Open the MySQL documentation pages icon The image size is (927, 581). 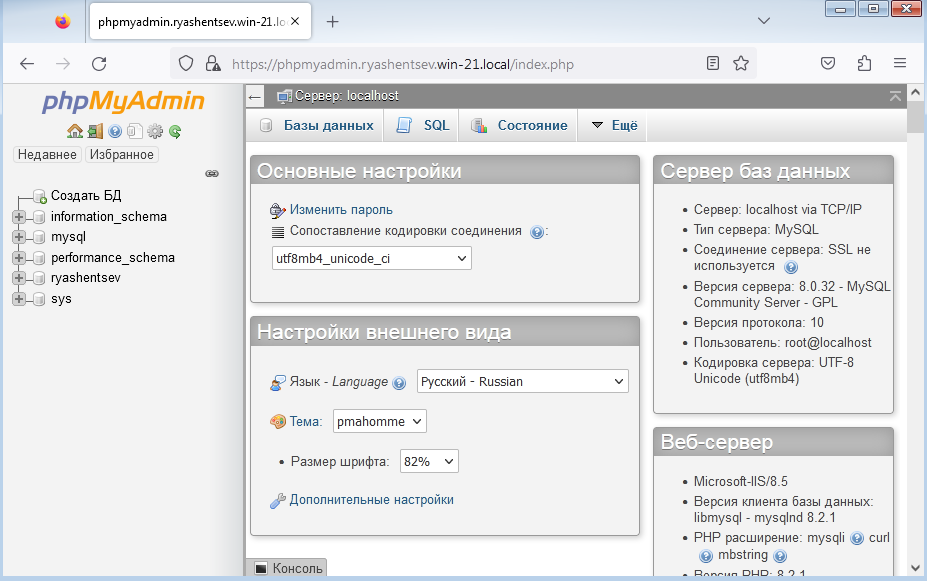click(135, 131)
